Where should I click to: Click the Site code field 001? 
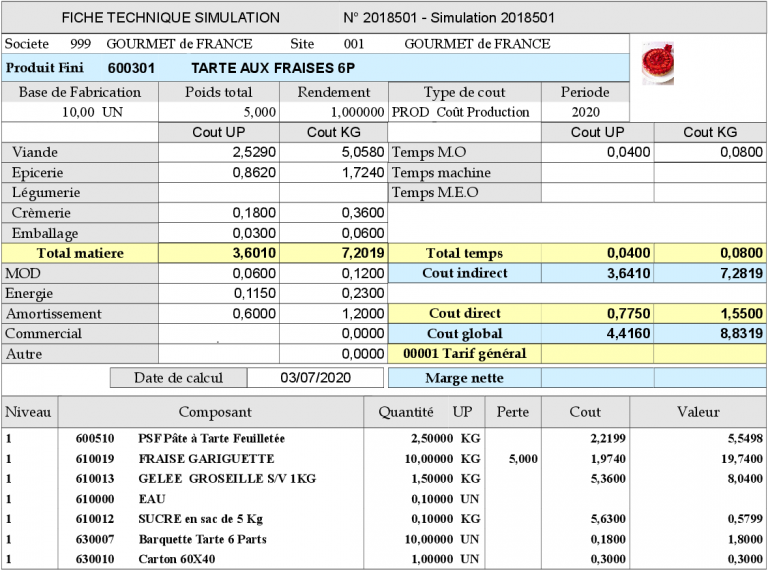[354, 44]
